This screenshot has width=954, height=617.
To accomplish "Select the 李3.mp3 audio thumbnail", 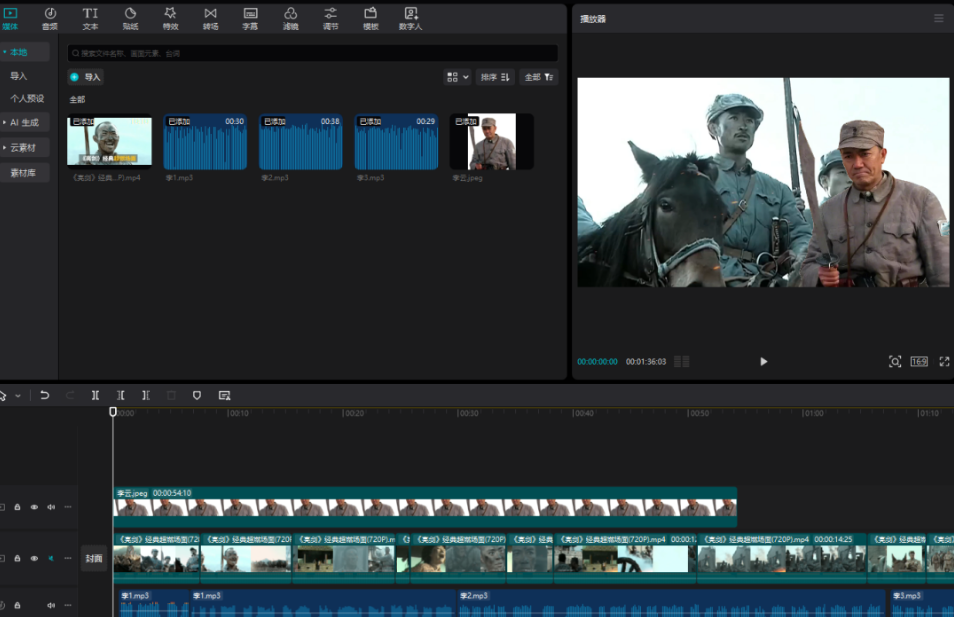I will pyautogui.click(x=396, y=141).
